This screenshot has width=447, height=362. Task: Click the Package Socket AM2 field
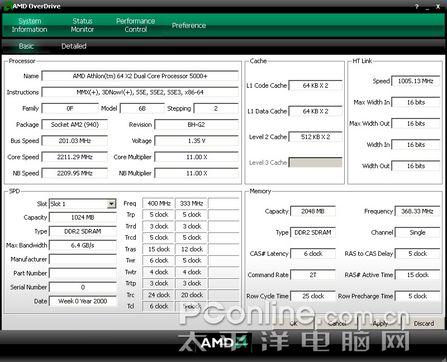pos(75,125)
